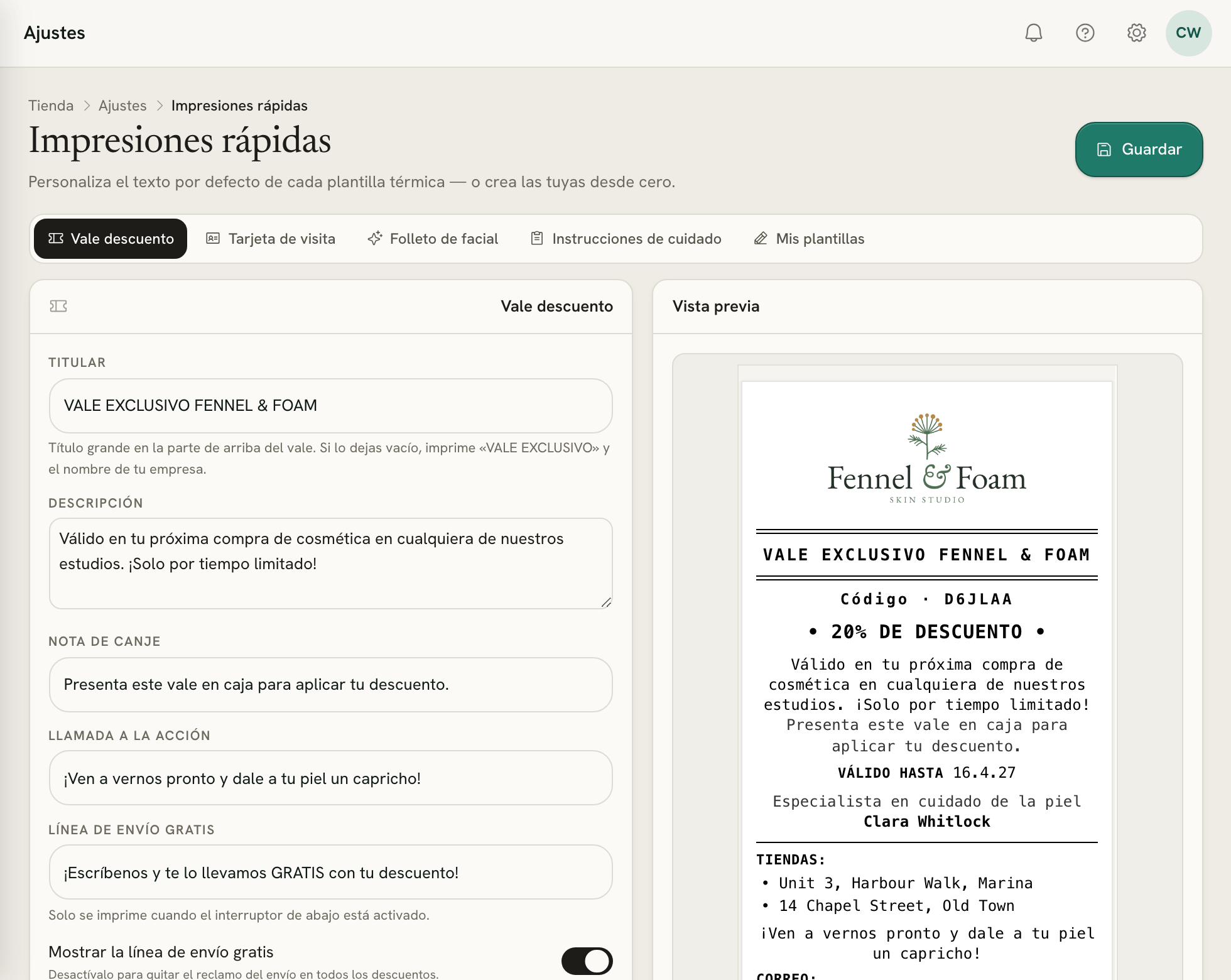Screen dimensions: 1231x980
Task: Save changes with the Guardar button
Action: pos(1139,150)
